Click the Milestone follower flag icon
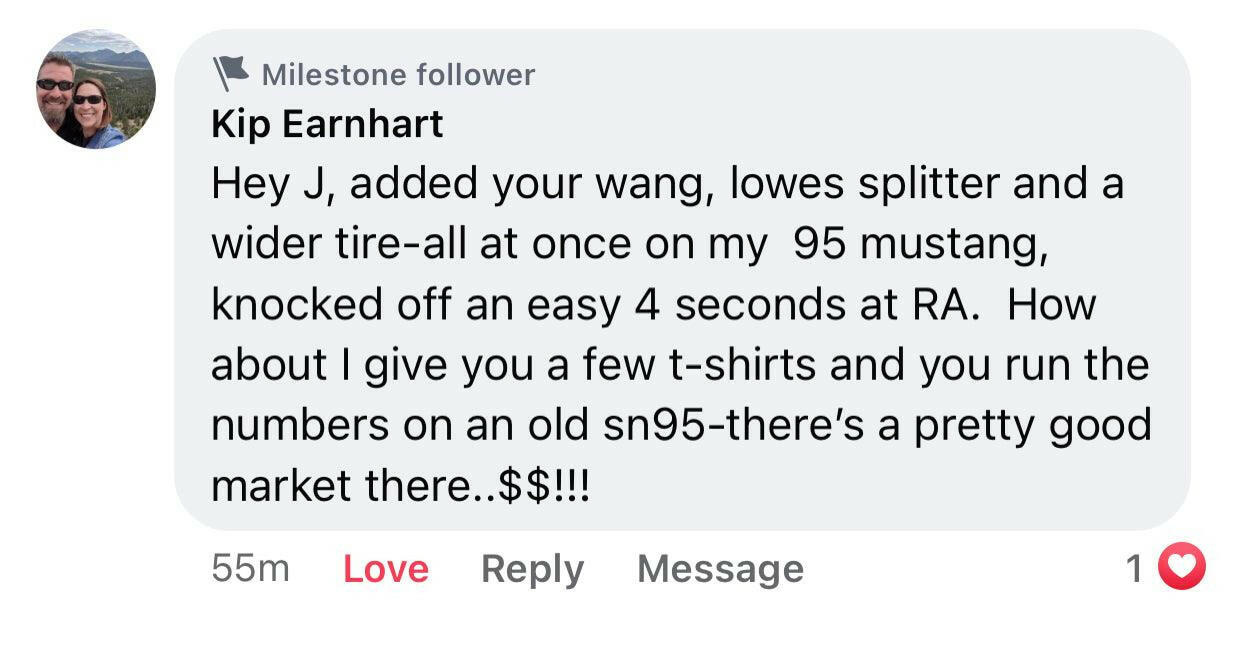Viewport: 1242px width, 647px height. 230,73
